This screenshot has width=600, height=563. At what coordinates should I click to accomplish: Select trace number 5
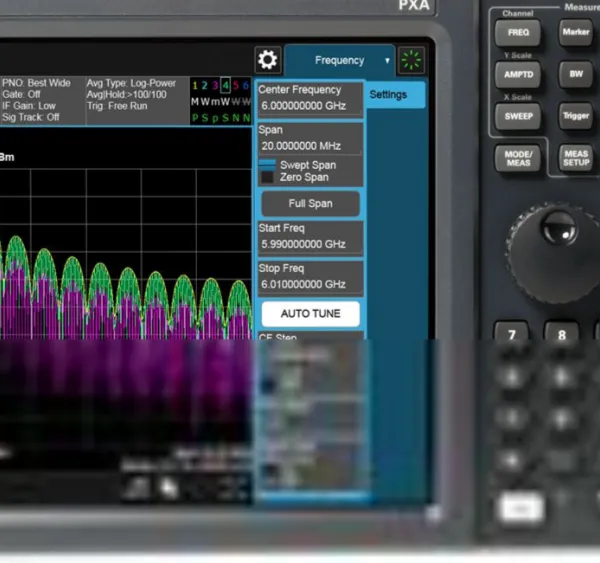coord(236,85)
